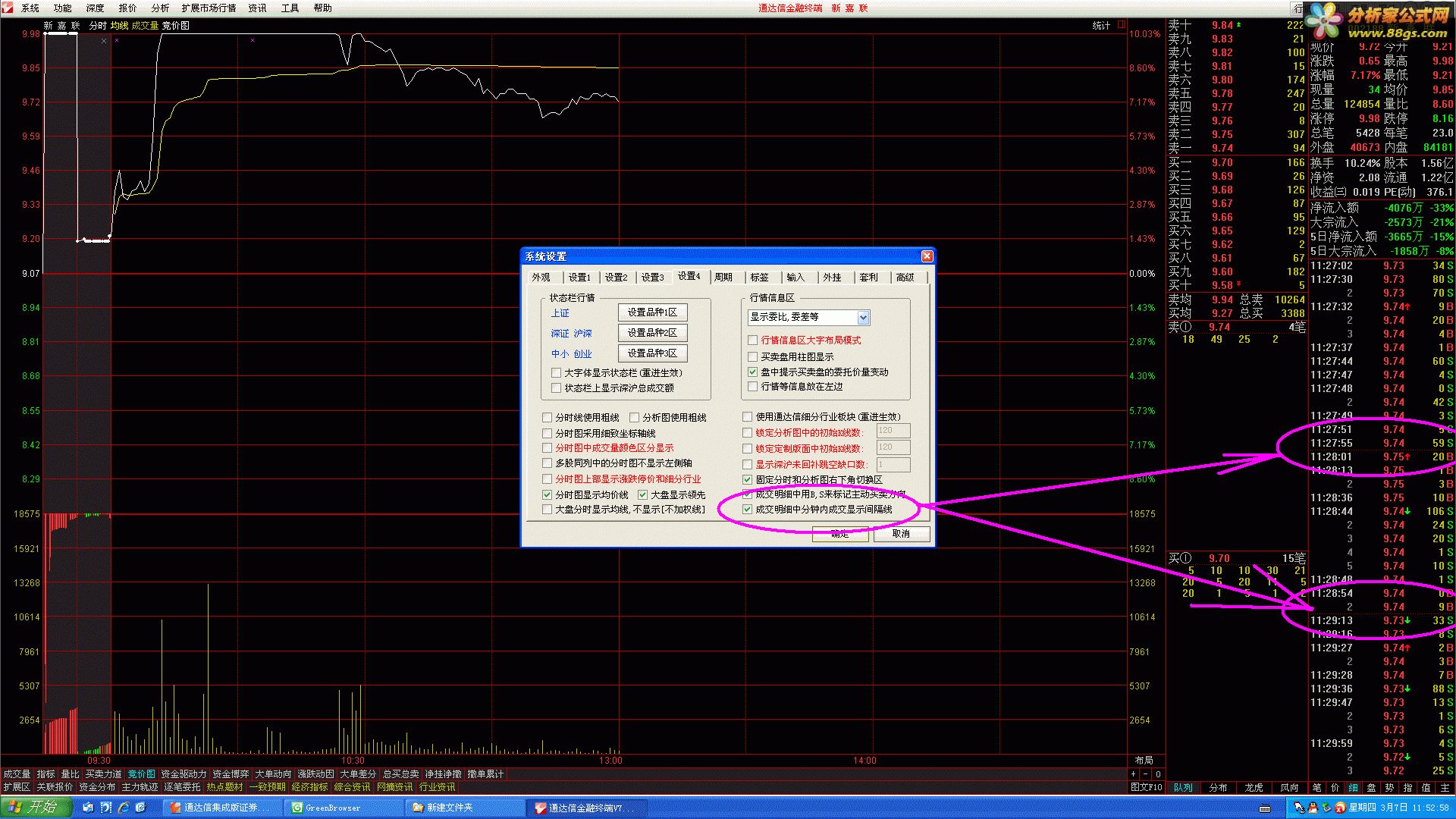
Task: Click the 布局 layout button
Action: pyautogui.click(x=1144, y=761)
